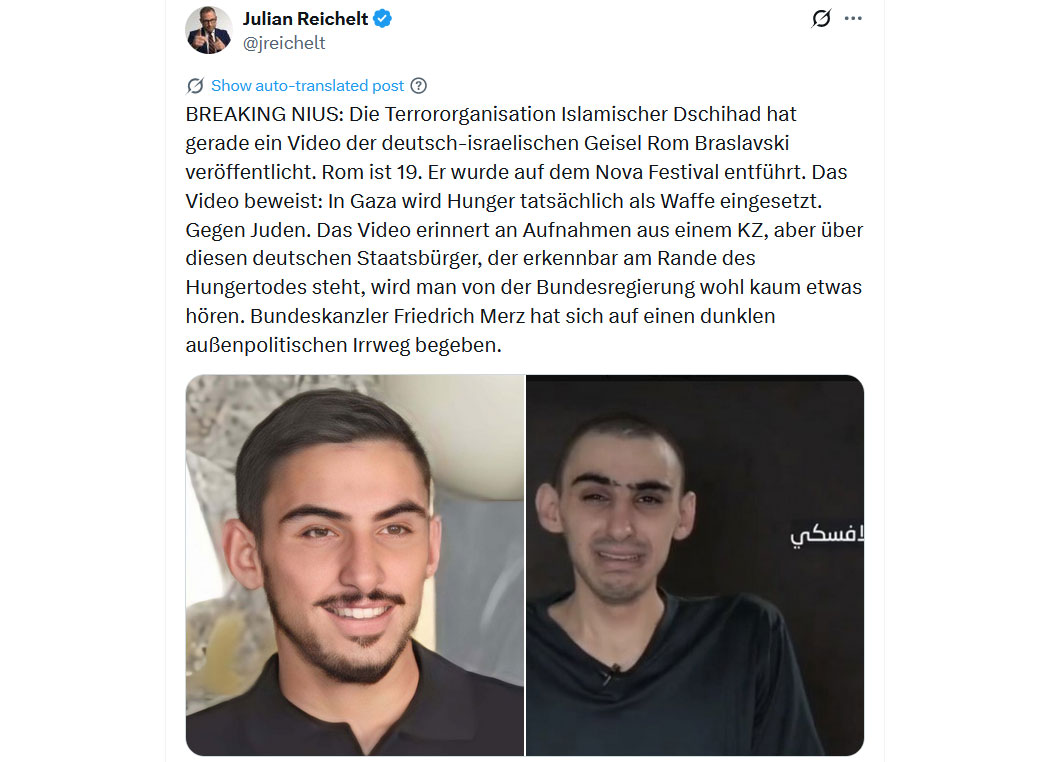Click 'Friedrich Merz' in the post text
The image size is (1050, 762).
coord(459,316)
